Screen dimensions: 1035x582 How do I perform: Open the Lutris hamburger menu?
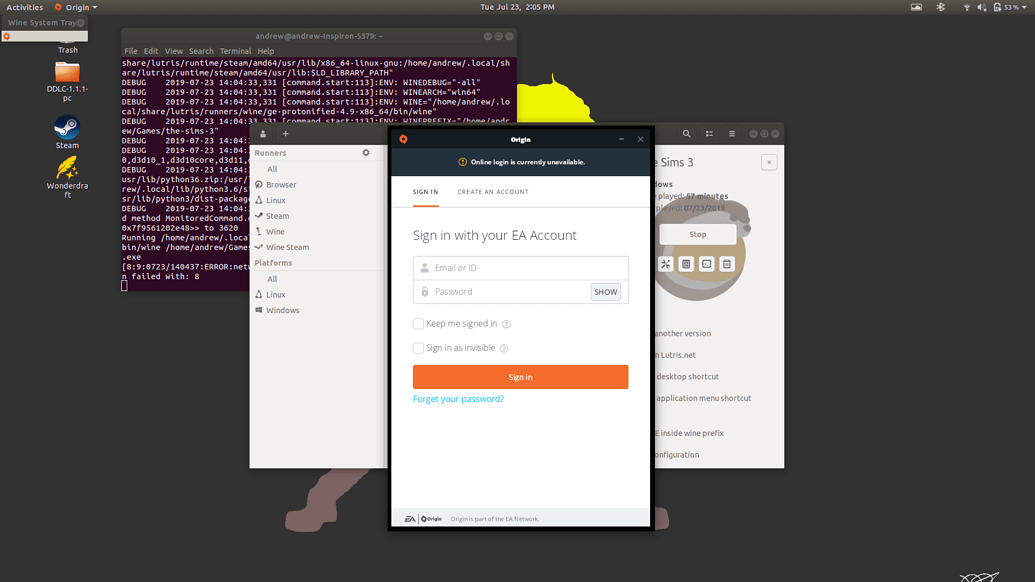pos(731,134)
